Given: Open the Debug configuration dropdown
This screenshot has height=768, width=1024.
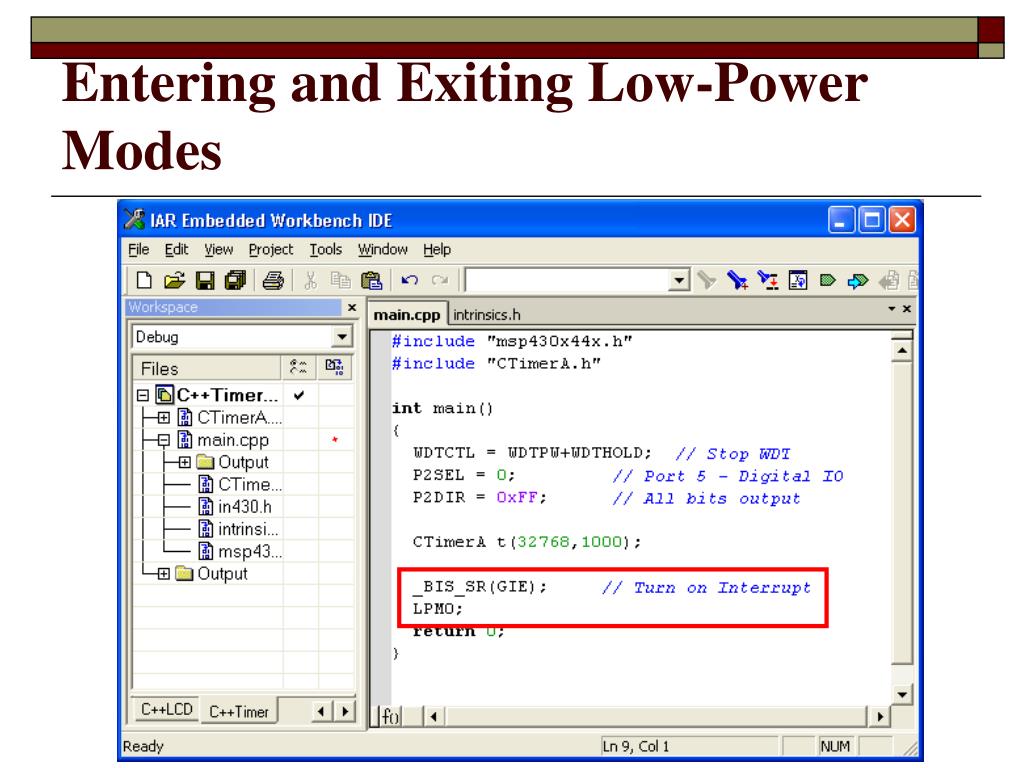Looking at the screenshot, I should tap(342, 337).
